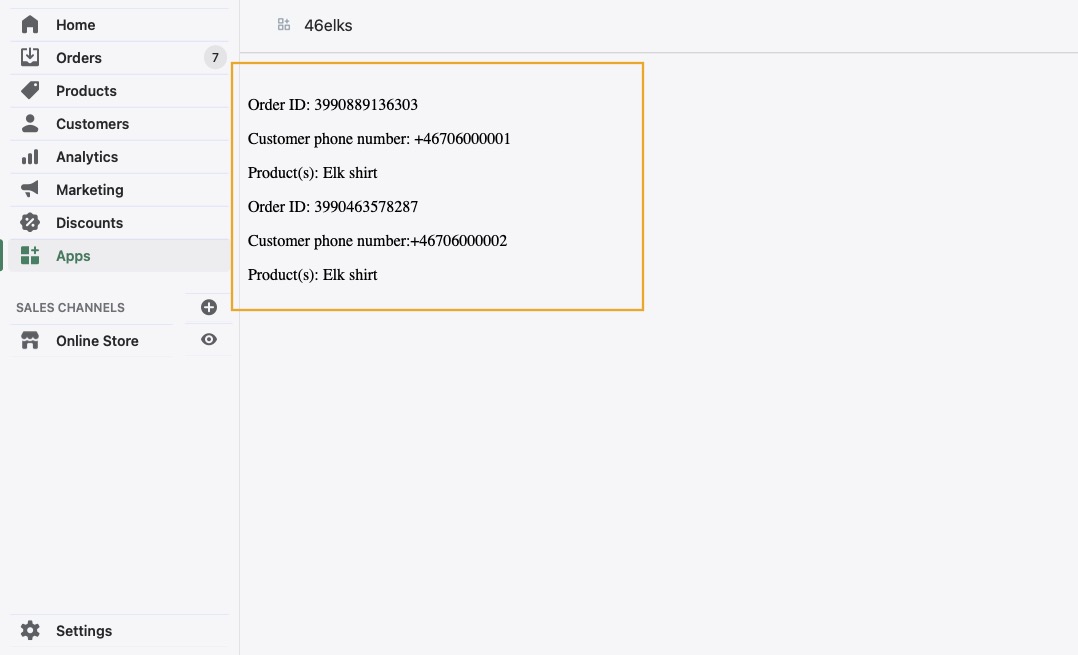
Task: Click the Settings gear icon
Action: (30, 631)
